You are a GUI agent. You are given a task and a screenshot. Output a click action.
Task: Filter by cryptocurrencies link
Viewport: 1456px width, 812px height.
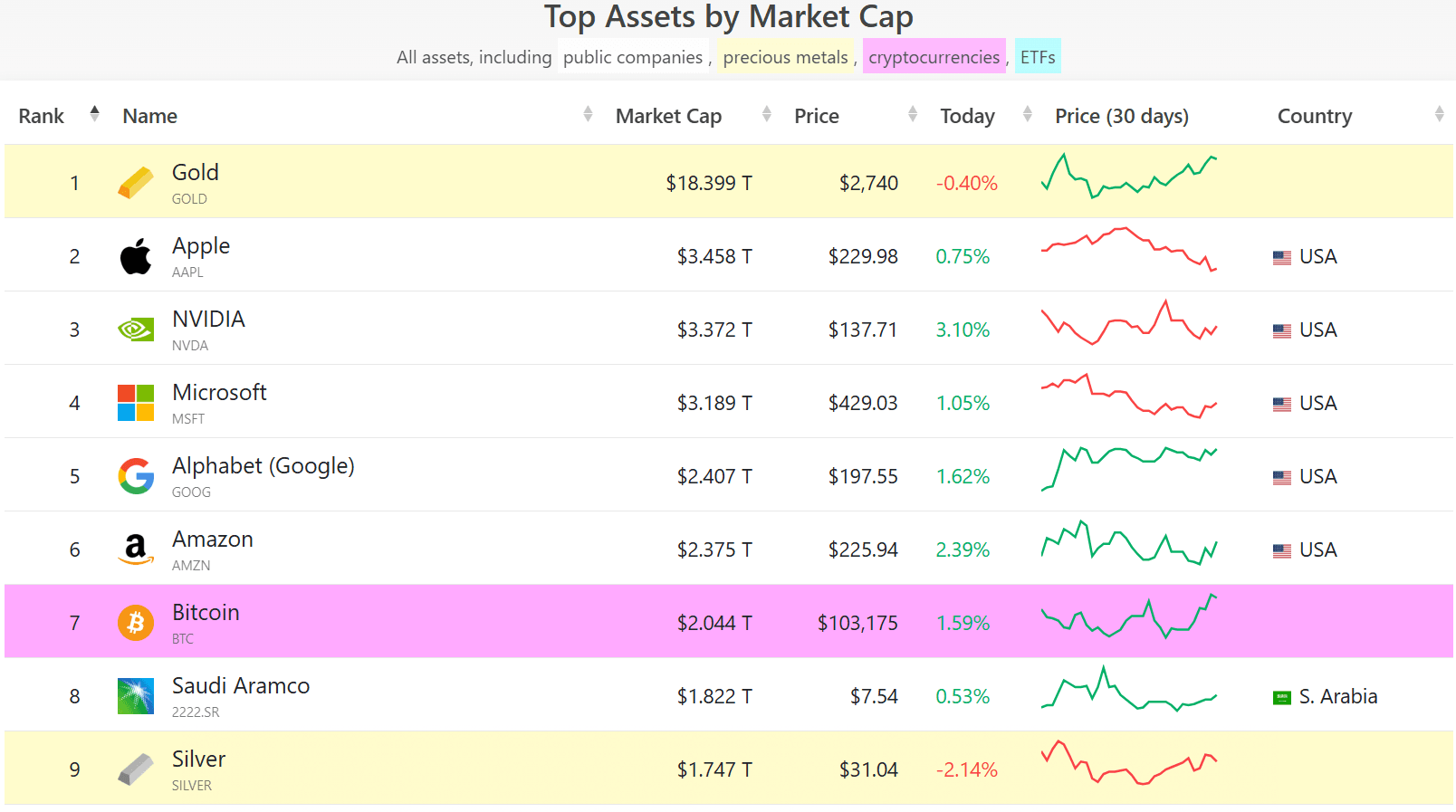tap(934, 57)
